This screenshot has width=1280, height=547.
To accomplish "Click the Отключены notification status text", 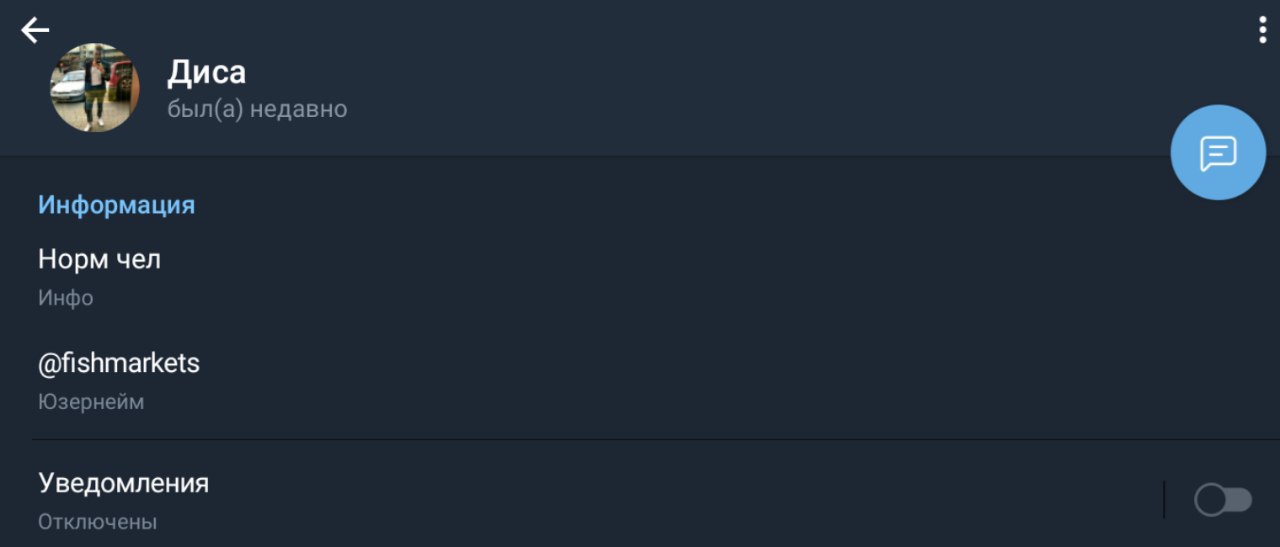I will click(x=97, y=522).
